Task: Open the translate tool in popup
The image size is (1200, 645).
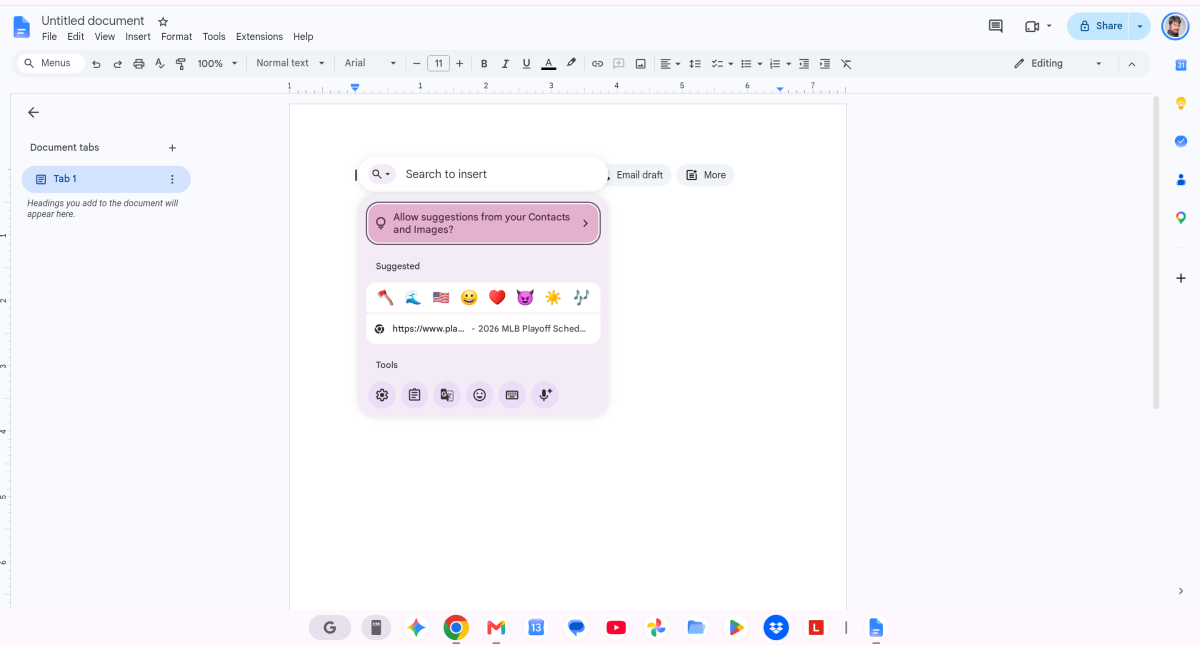Action: pyautogui.click(x=447, y=395)
